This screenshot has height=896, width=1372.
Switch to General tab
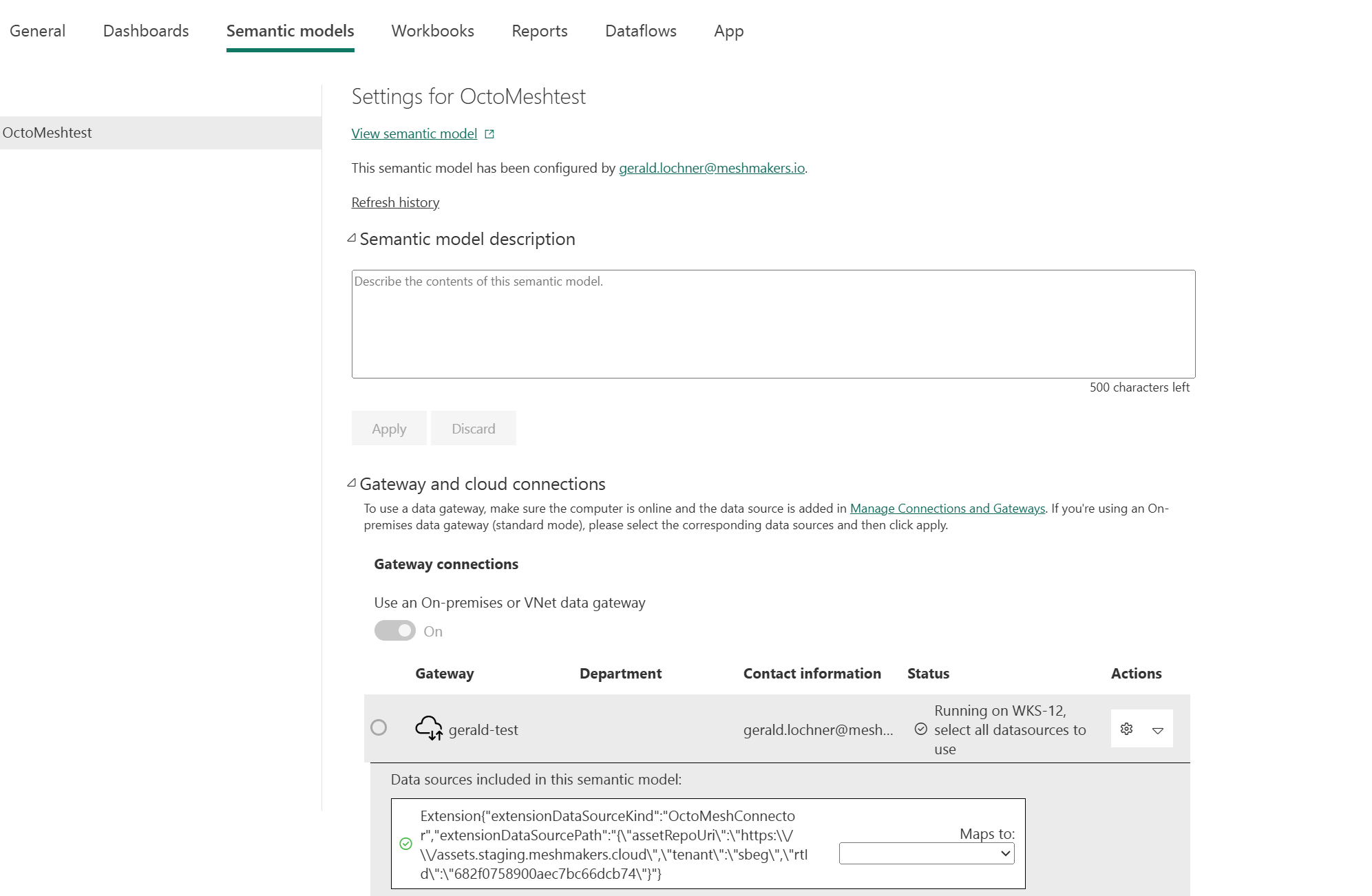click(x=38, y=31)
